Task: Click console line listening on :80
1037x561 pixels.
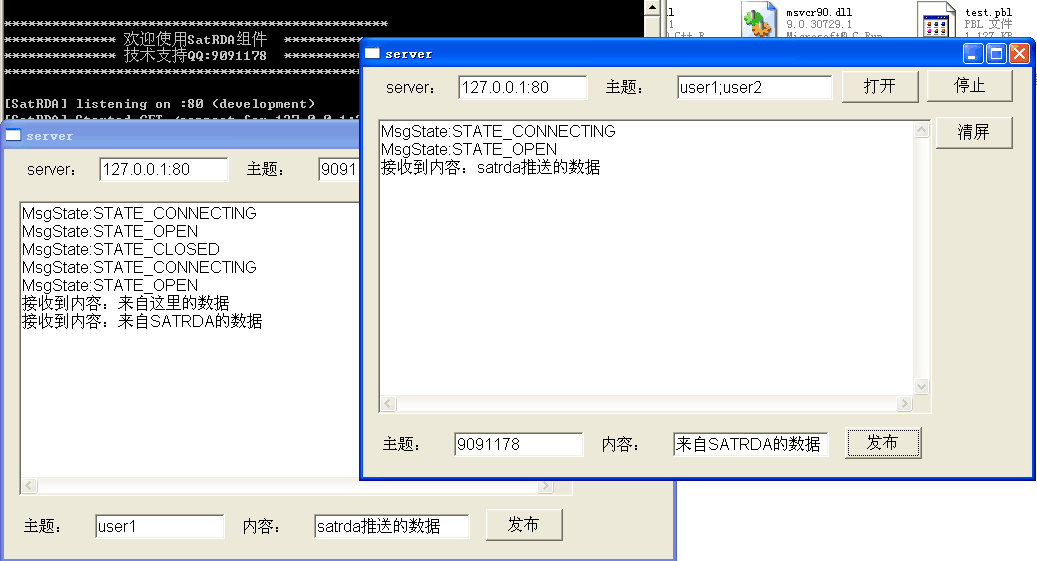Action: click(159, 104)
